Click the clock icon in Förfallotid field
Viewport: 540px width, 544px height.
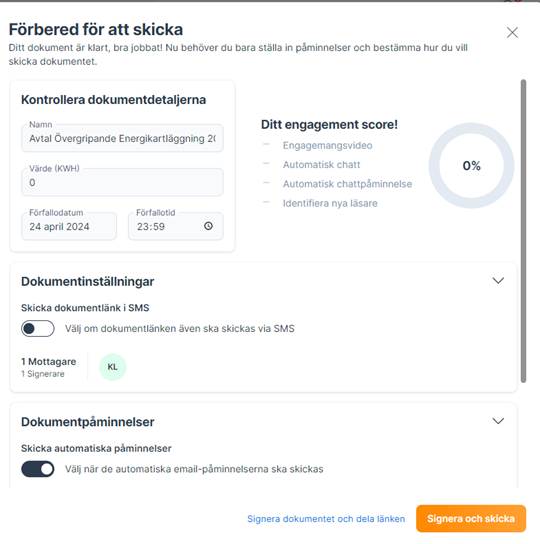coord(208,226)
